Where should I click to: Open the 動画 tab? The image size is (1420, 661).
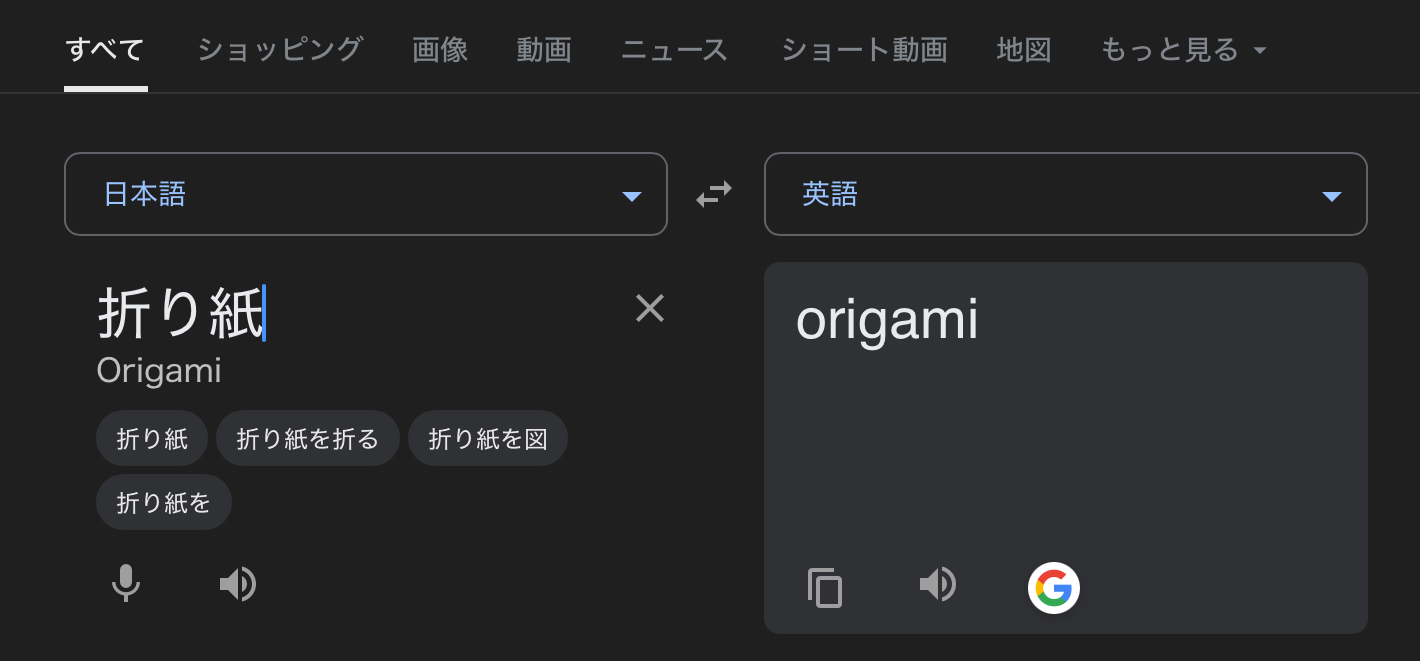[544, 49]
